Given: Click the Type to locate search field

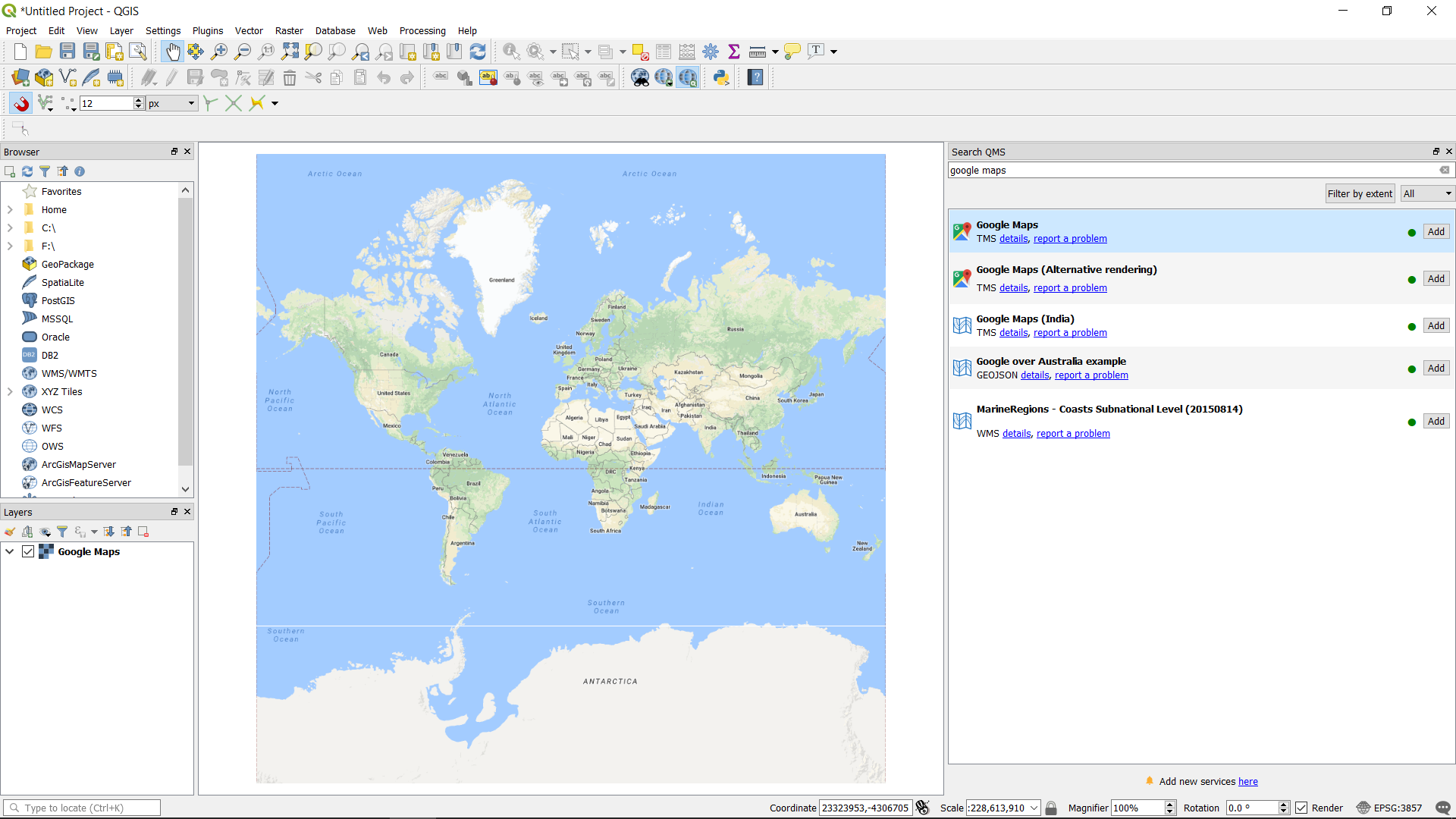Looking at the screenshot, I should click(82, 808).
